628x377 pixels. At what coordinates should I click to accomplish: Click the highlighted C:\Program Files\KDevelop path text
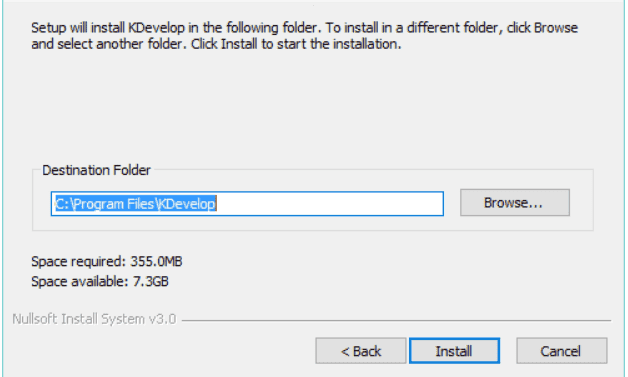click(135, 204)
